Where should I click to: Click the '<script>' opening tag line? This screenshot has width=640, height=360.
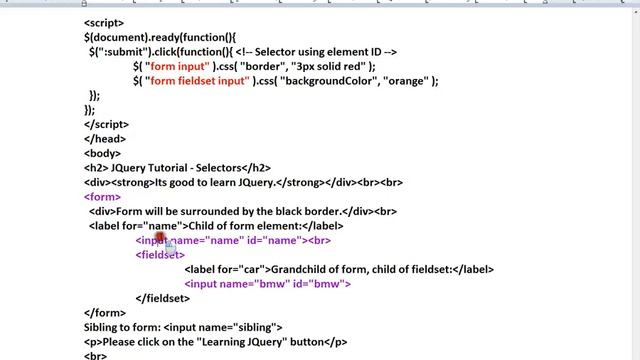(x=104, y=23)
